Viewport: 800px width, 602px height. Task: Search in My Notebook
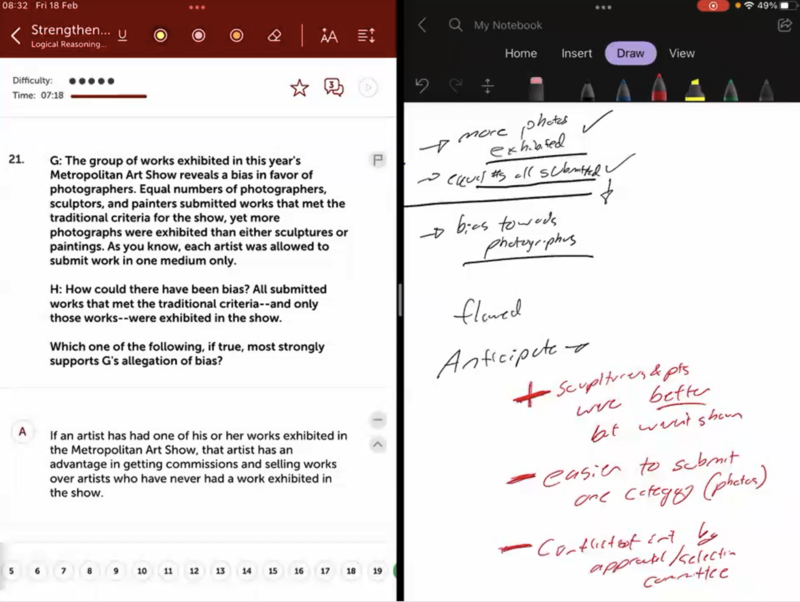(456, 25)
